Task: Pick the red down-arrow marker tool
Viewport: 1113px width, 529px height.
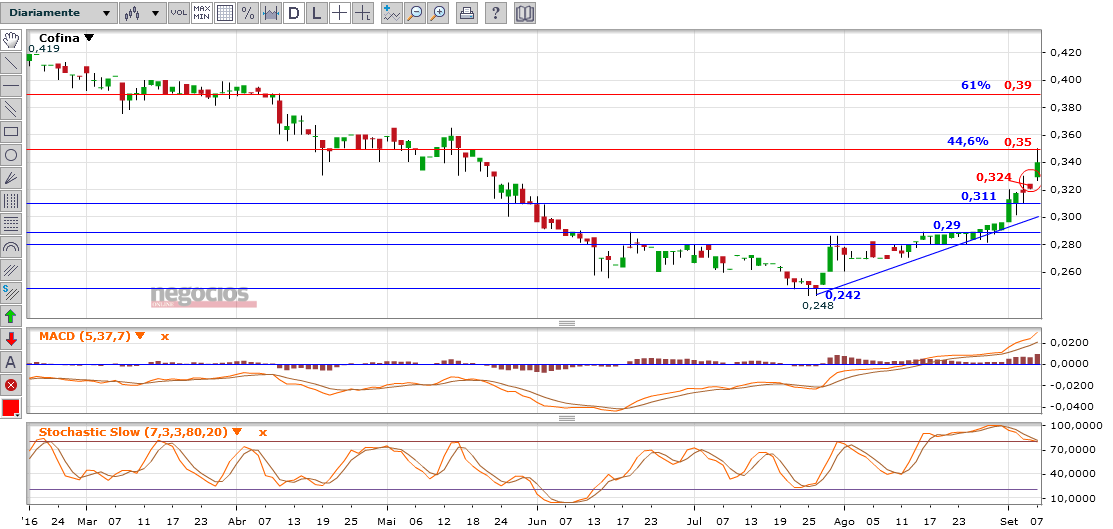Action: 11,339
